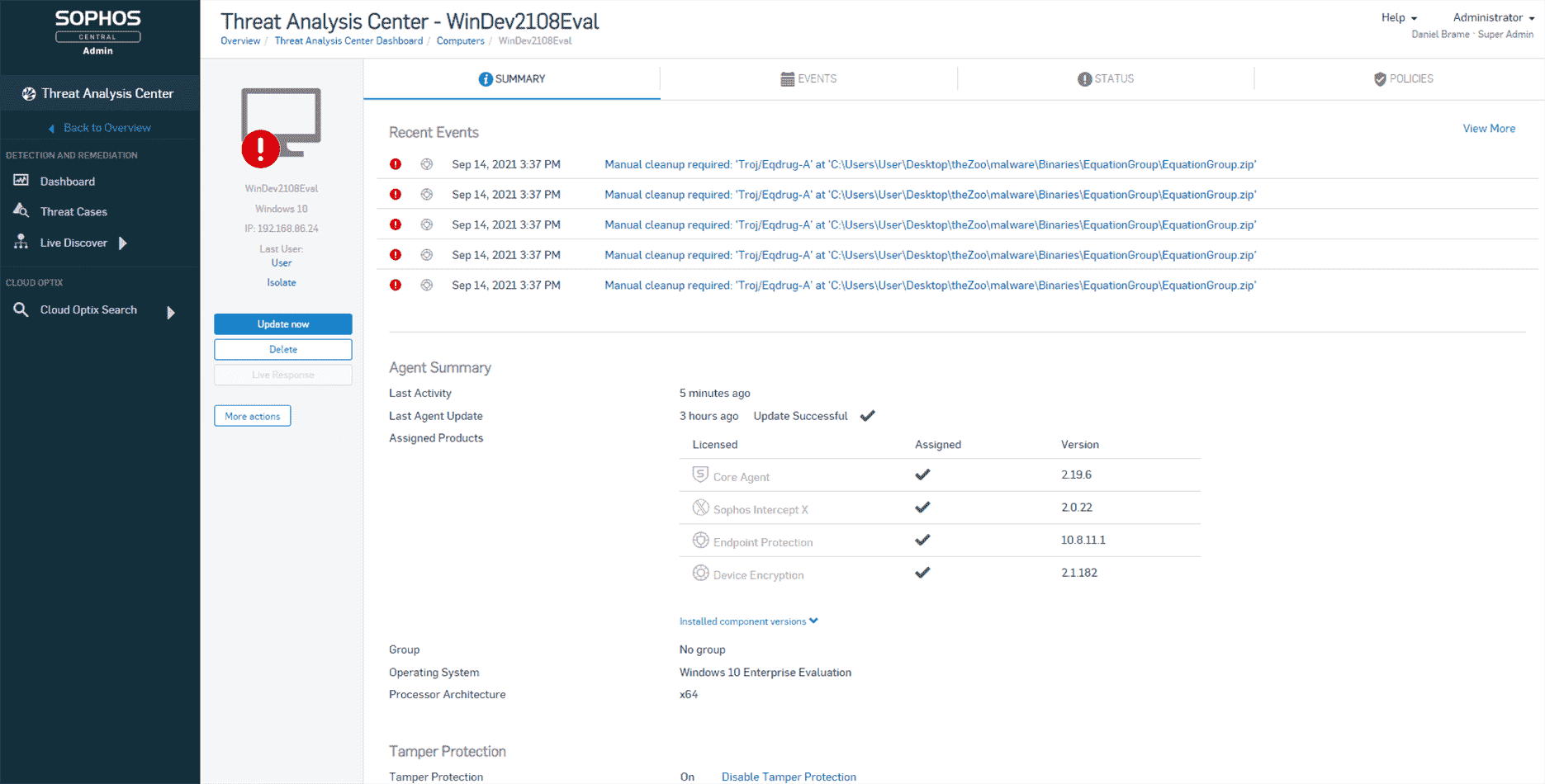The height and width of the screenshot is (784, 1545).
Task: Click 'No group' value
Action: 702,649
